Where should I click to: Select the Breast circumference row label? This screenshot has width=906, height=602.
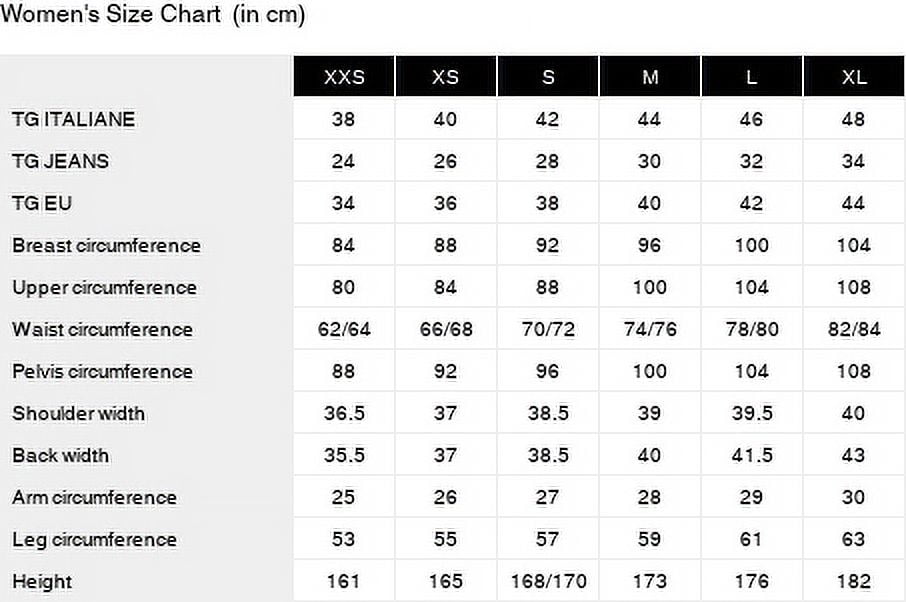coord(106,245)
